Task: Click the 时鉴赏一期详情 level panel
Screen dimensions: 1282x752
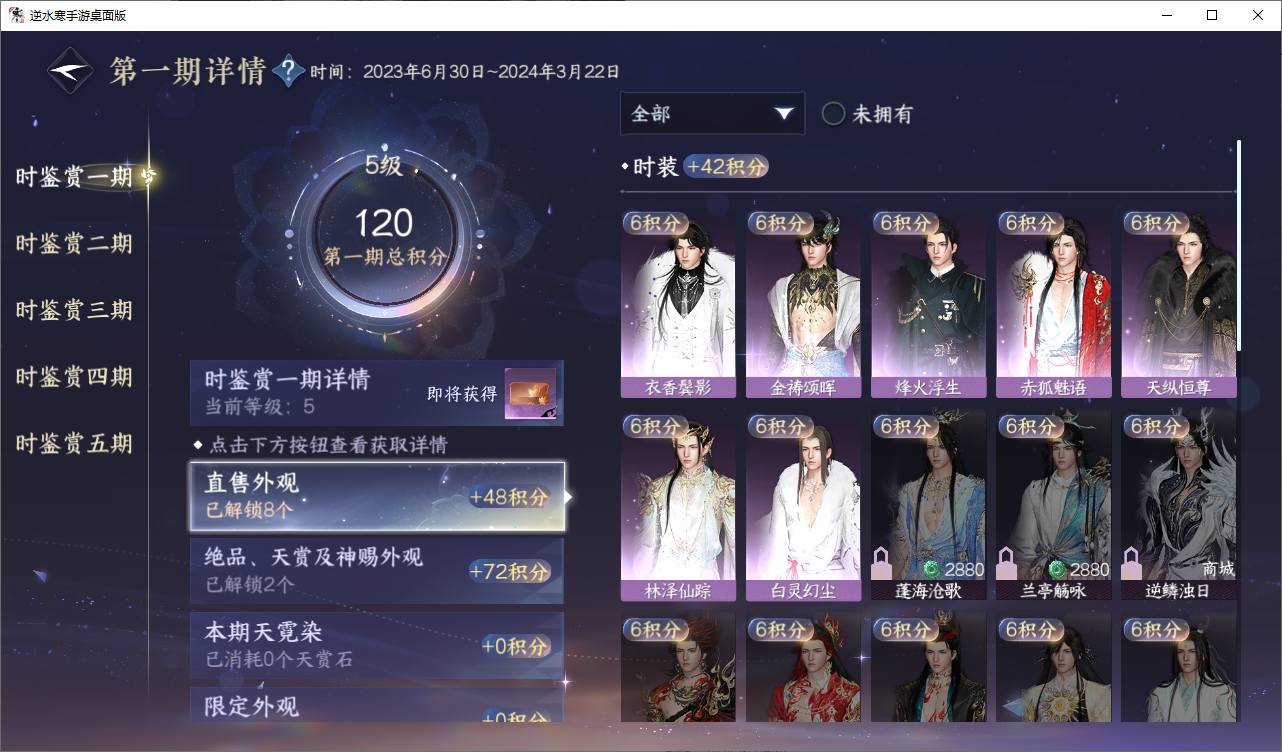Action: [377, 393]
